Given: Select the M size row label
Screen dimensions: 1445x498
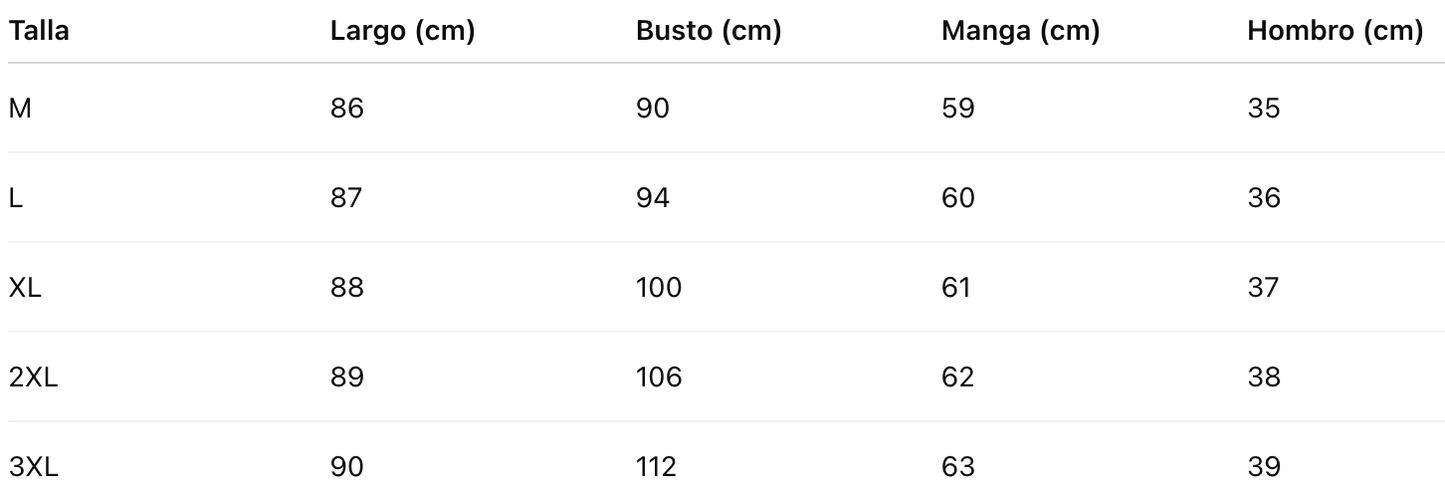Looking at the screenshot, I should [20, 108].
